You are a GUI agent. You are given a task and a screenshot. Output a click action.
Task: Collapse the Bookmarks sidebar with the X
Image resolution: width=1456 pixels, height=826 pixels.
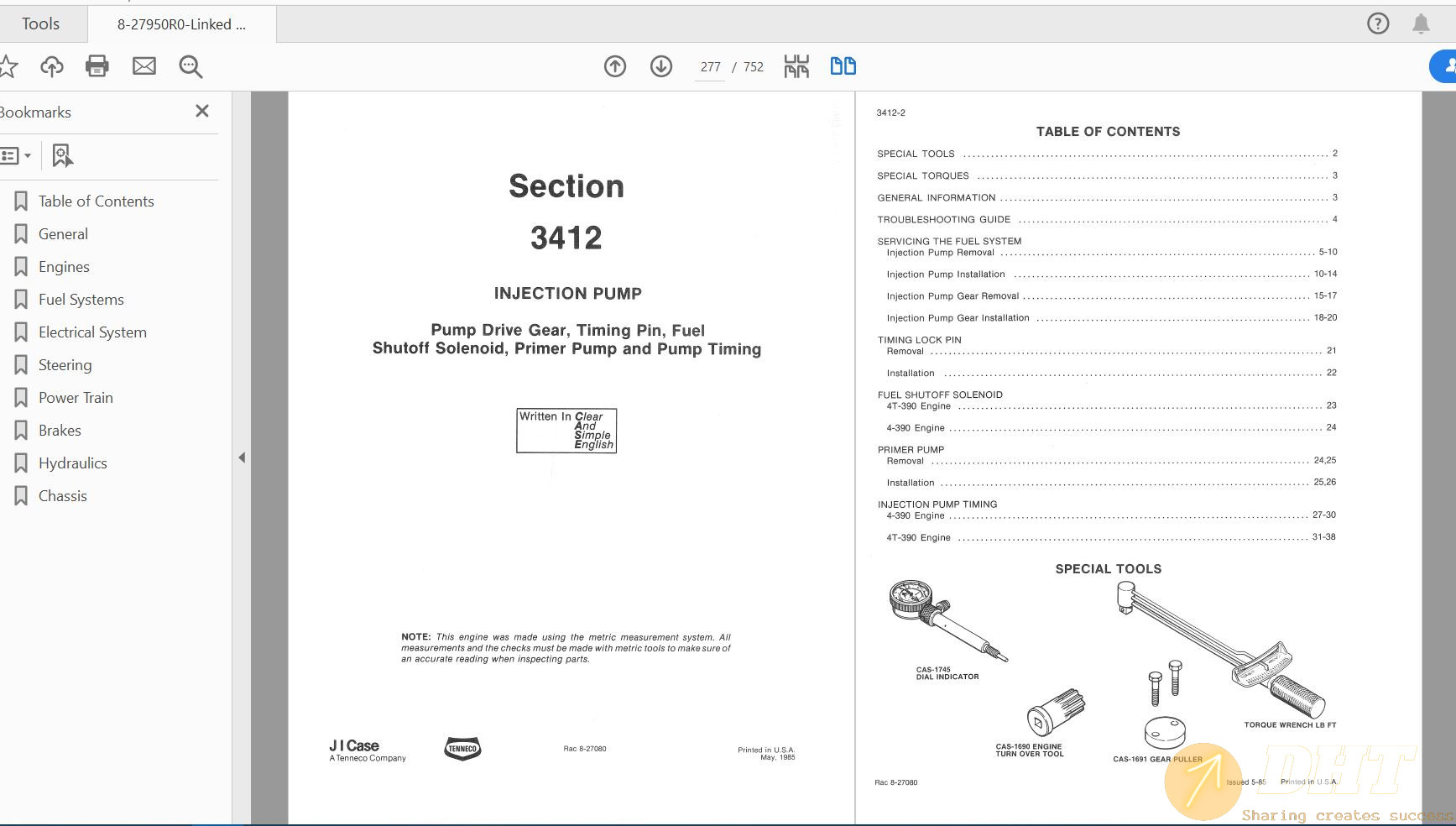(x=201, y=110)
